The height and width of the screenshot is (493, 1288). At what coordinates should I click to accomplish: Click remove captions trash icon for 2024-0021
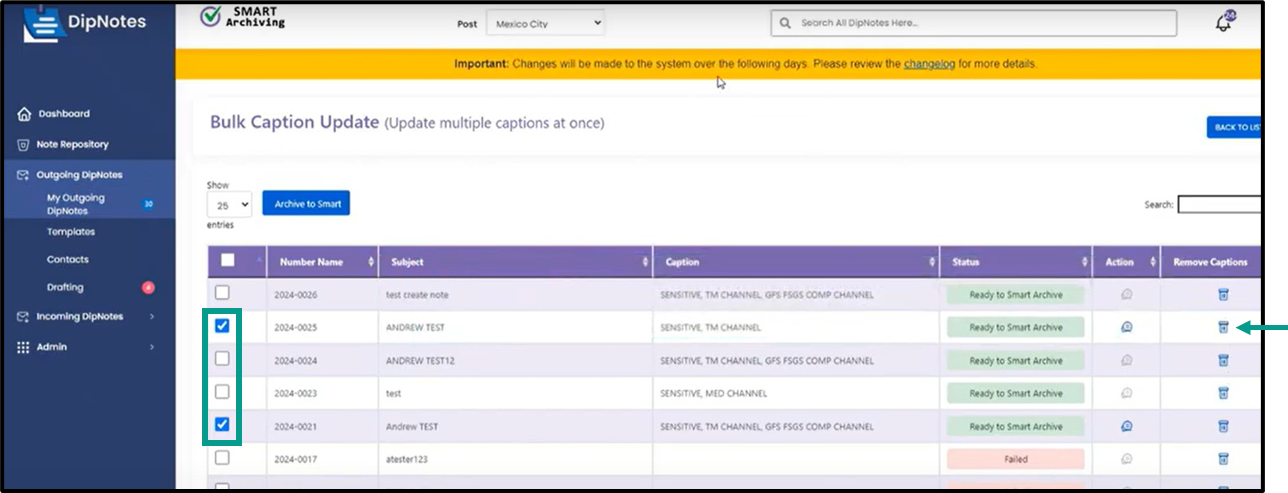(x=1223, y=426)
